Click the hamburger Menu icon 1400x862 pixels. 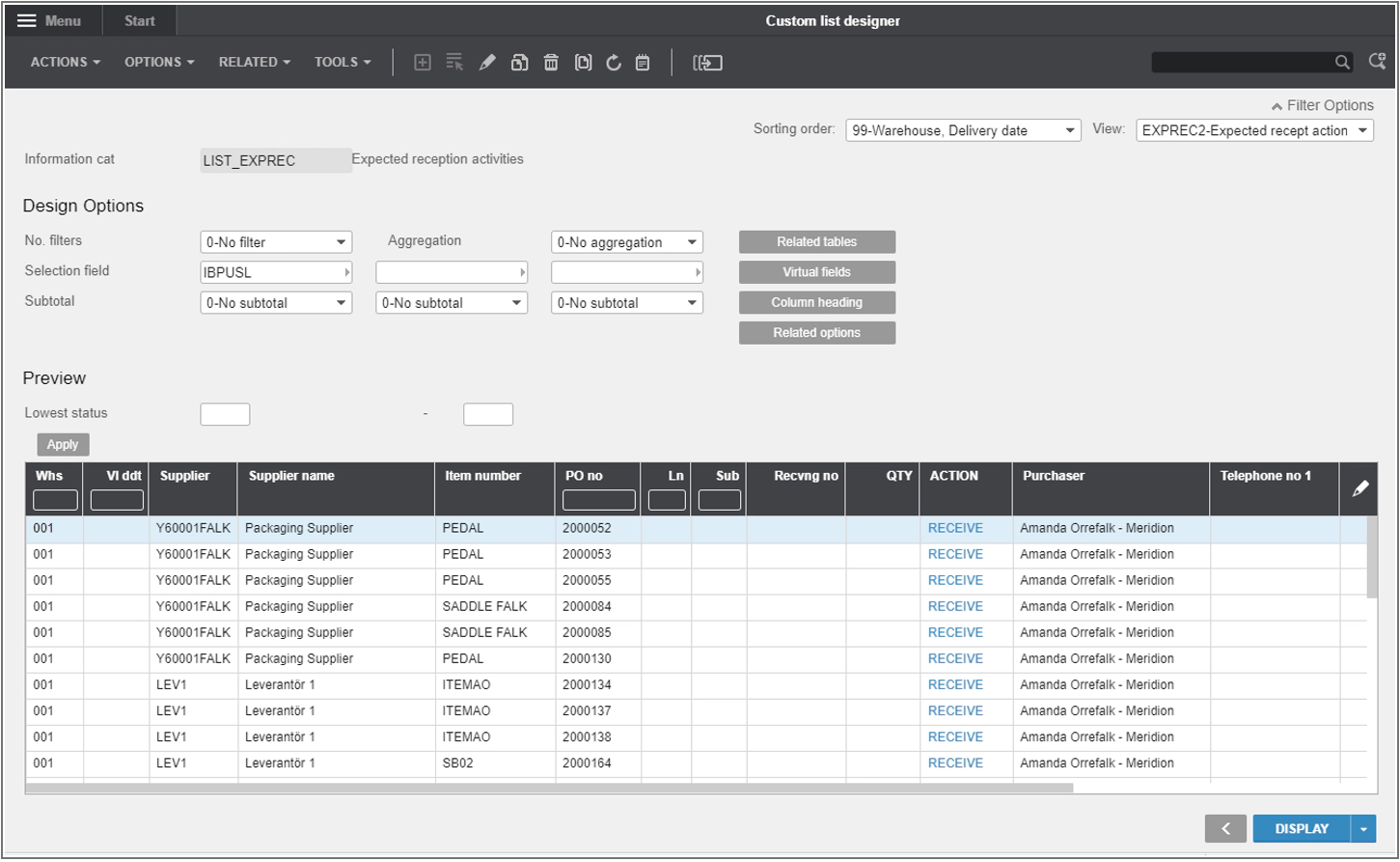pyautogui.click(x=27, y=20)
